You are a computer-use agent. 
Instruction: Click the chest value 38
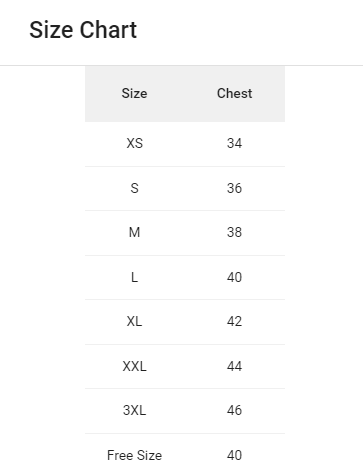pyautogui.click(x=234, y=232)
